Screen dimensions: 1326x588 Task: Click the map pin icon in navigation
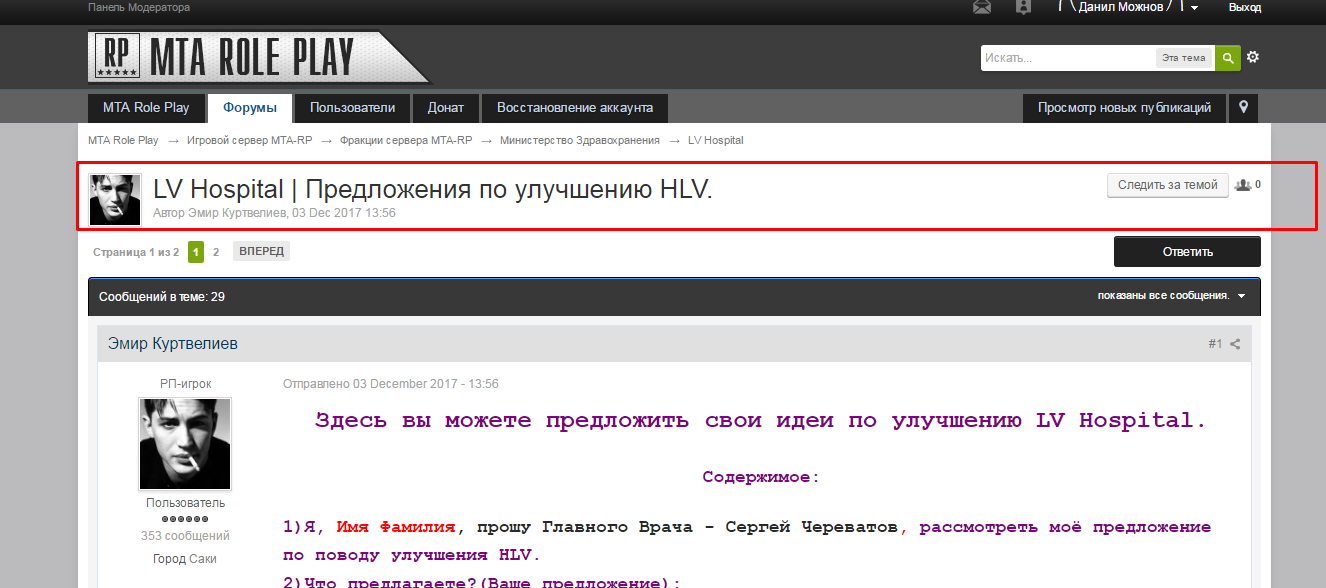[x=1243, y=108]
